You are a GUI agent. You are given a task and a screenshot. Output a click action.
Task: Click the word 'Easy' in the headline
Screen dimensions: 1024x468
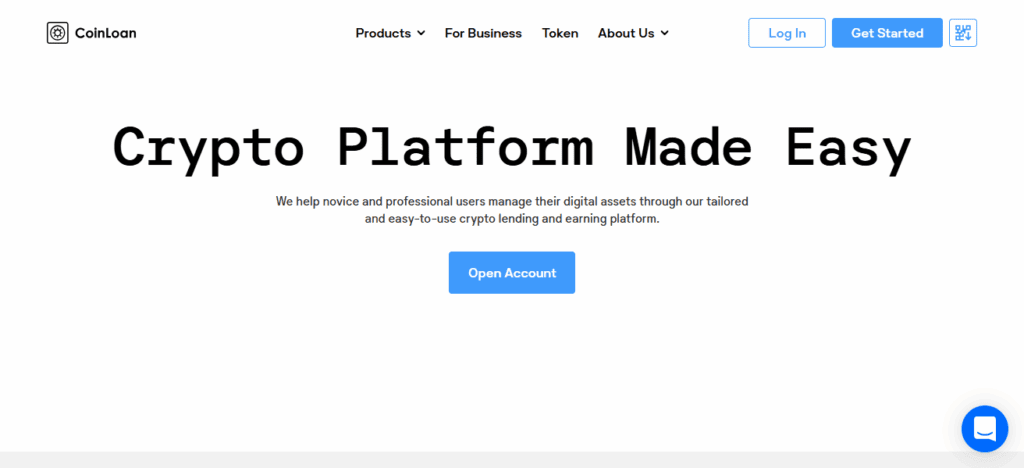[x=848, y=147]
